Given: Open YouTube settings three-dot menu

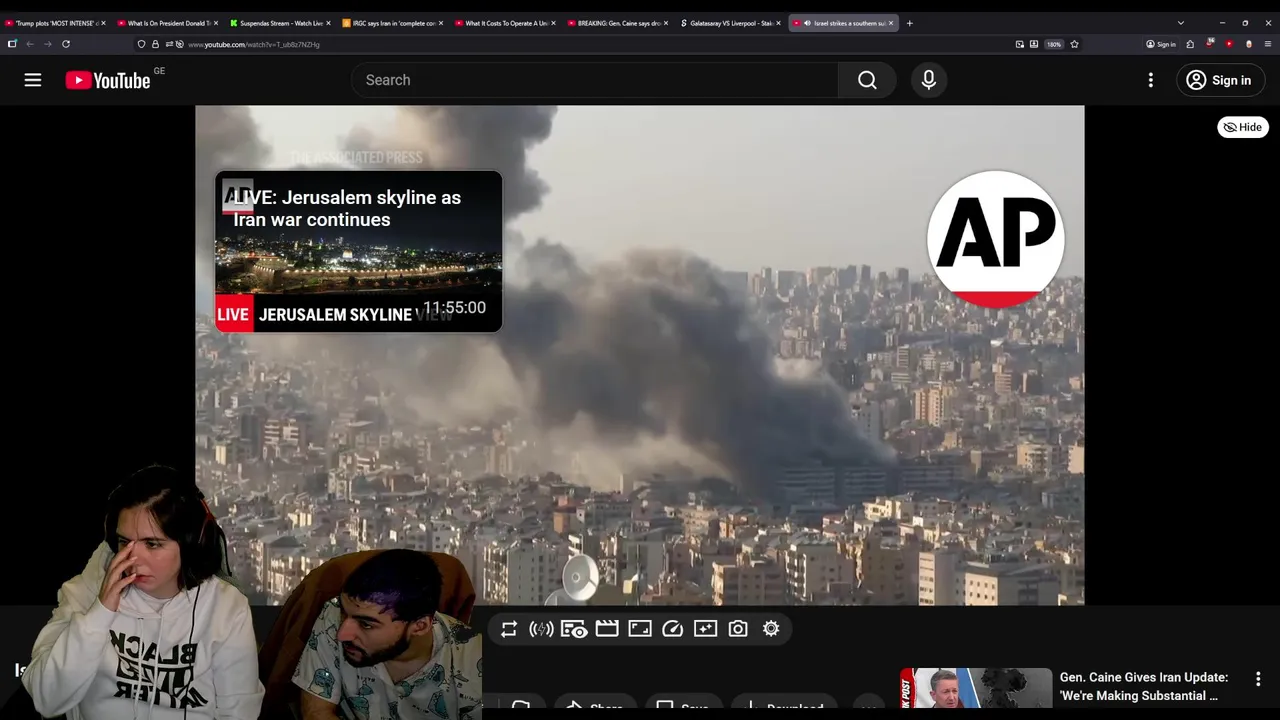Looking at the screenshot, I should (1151, 80).
